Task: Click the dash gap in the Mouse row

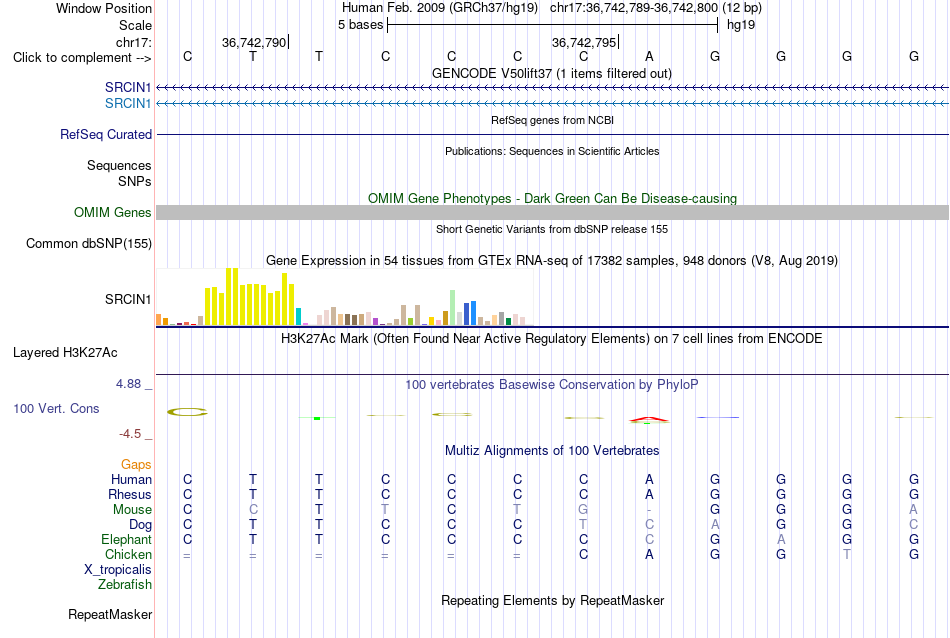Action: click(x=649, y=510)
